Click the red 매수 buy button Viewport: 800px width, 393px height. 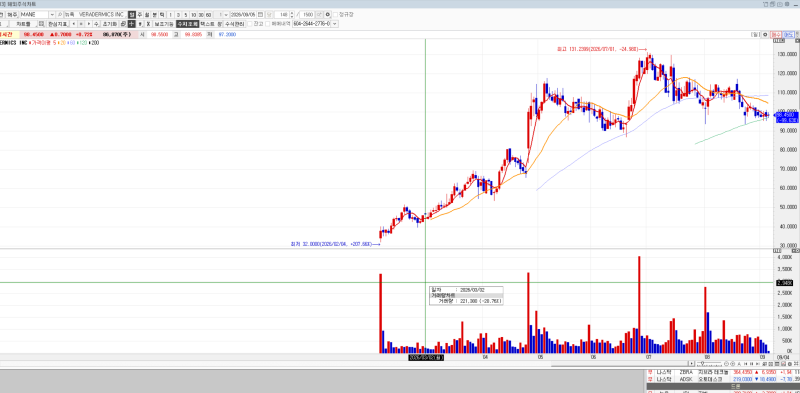click(776, 35)
